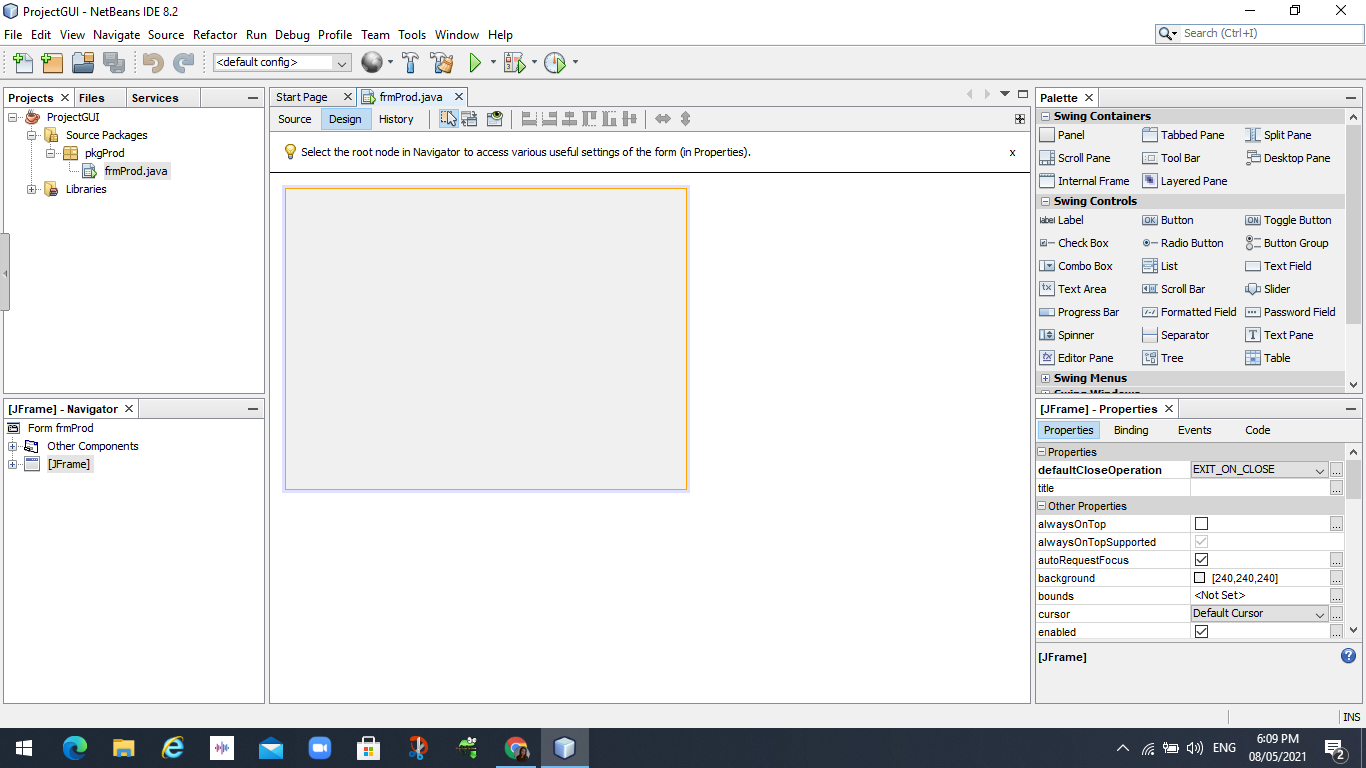Switch to History view of the form
The width and height of the screenshot is (1366, 768).
coord(396,119)
